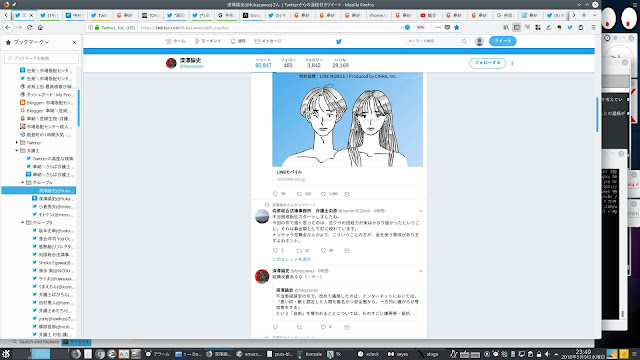The image size is (640, 360).
Task: Open the このスレッドを表示 link
Action: click(292, 259)
